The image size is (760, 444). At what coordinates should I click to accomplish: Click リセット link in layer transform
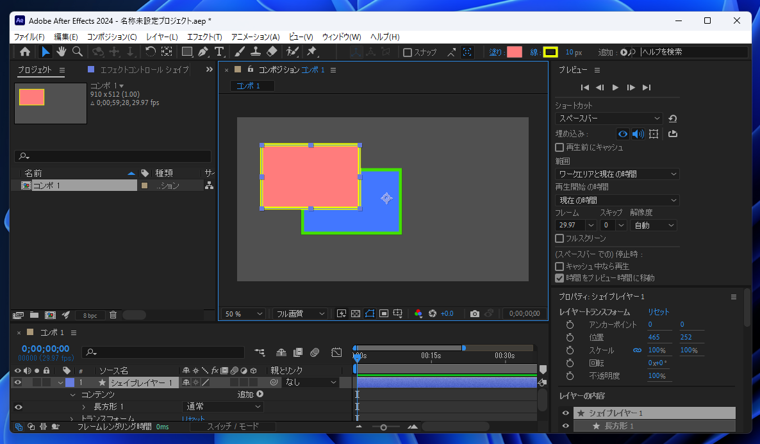click(659, 312)
